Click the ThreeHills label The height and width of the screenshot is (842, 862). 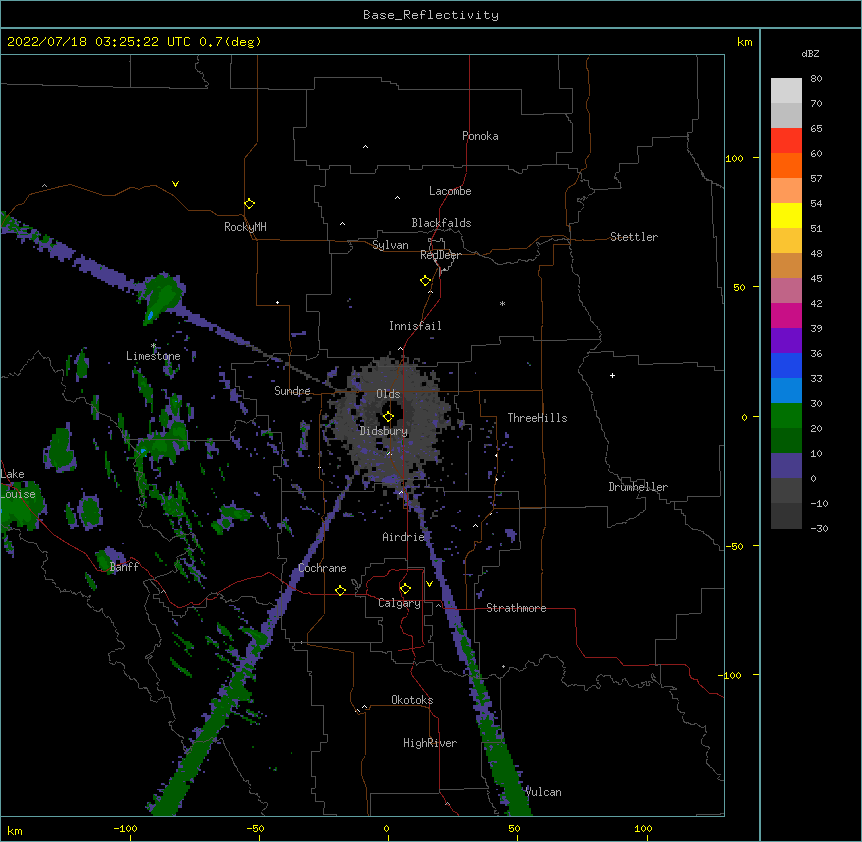coord(537,418)
